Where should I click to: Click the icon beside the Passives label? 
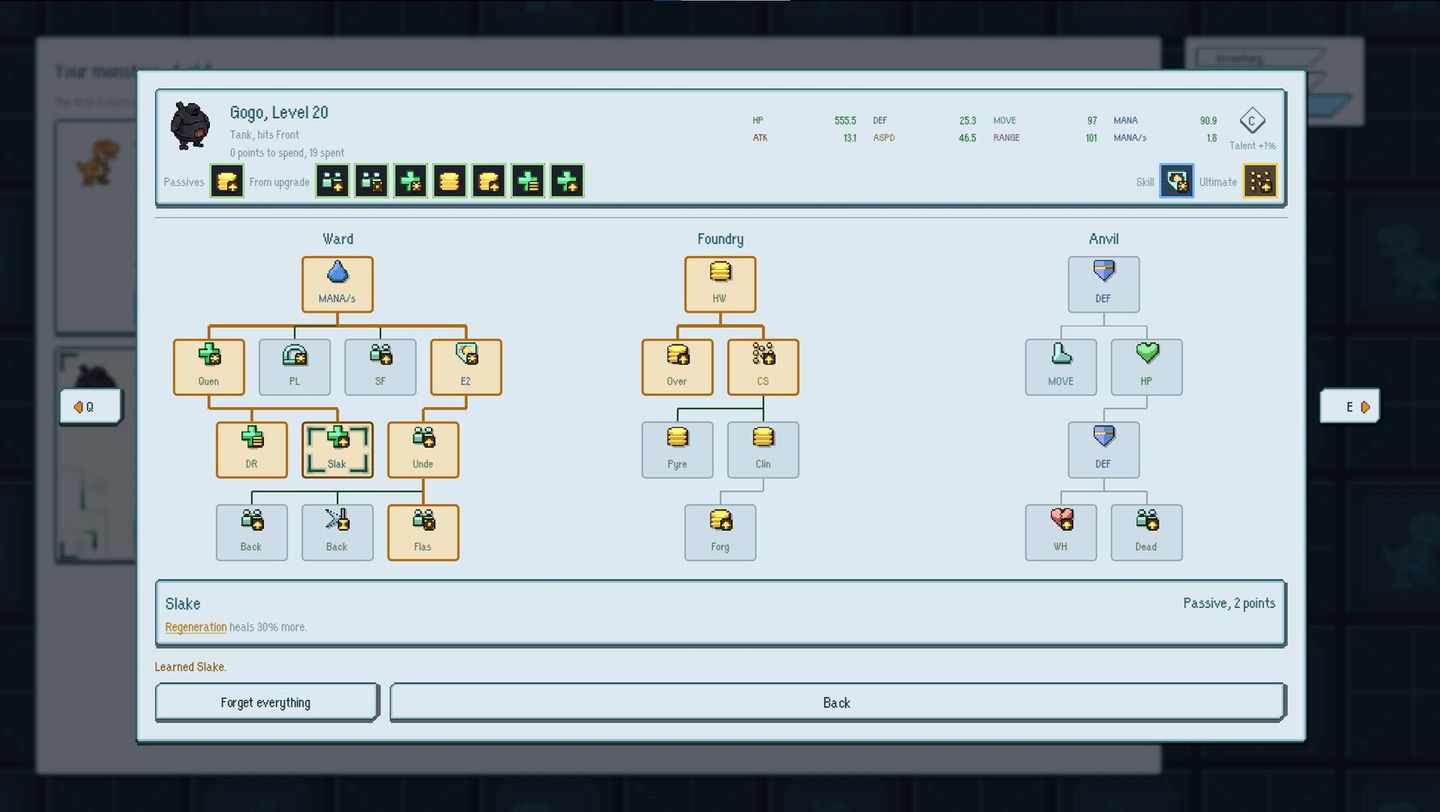coord(227,181)
